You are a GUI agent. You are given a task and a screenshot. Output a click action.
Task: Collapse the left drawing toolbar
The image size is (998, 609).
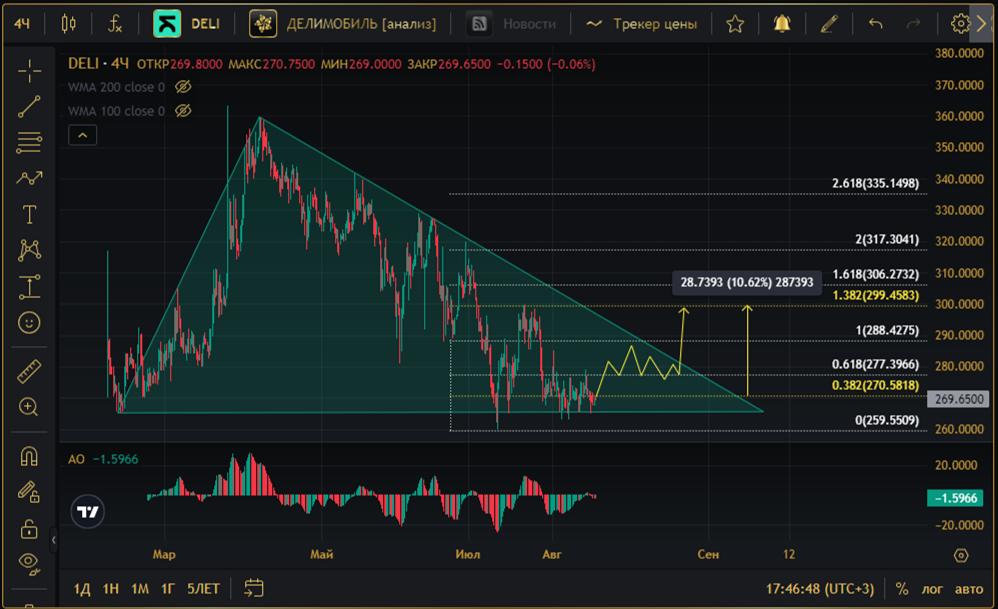coord(53,540)
